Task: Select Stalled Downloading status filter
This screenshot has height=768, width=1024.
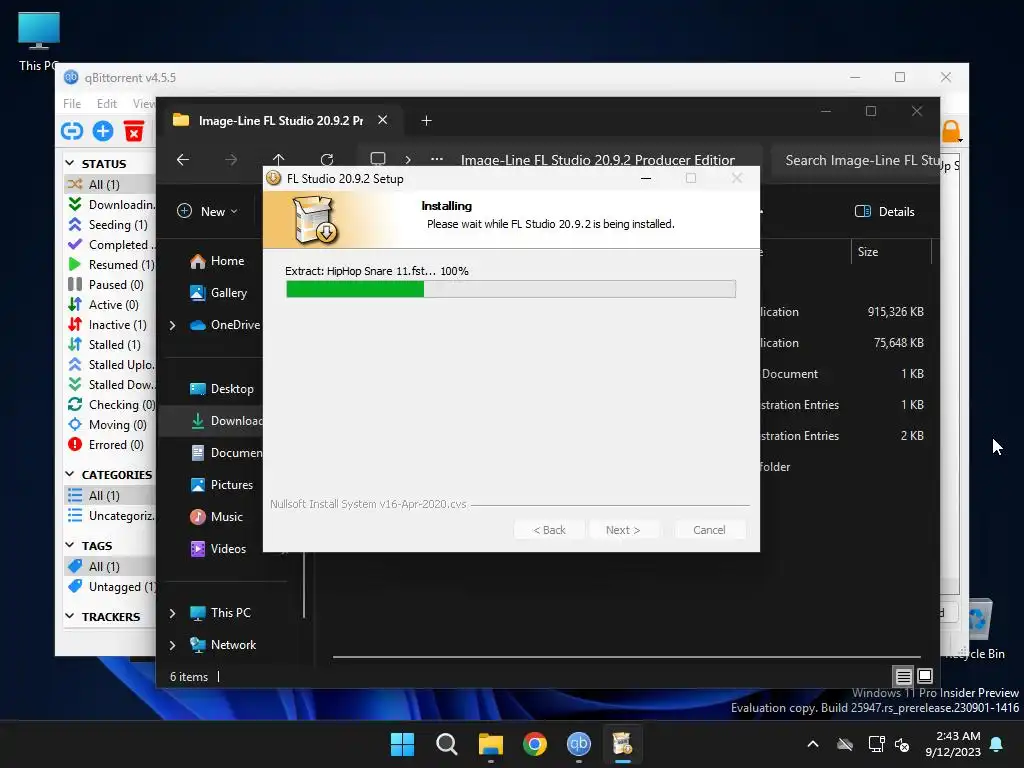Action: pos(111,385)
